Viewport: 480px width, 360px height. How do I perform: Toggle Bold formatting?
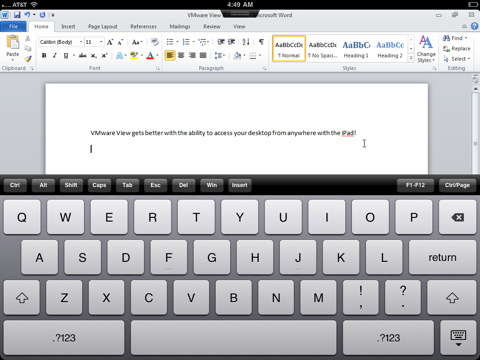pos(44,56)
